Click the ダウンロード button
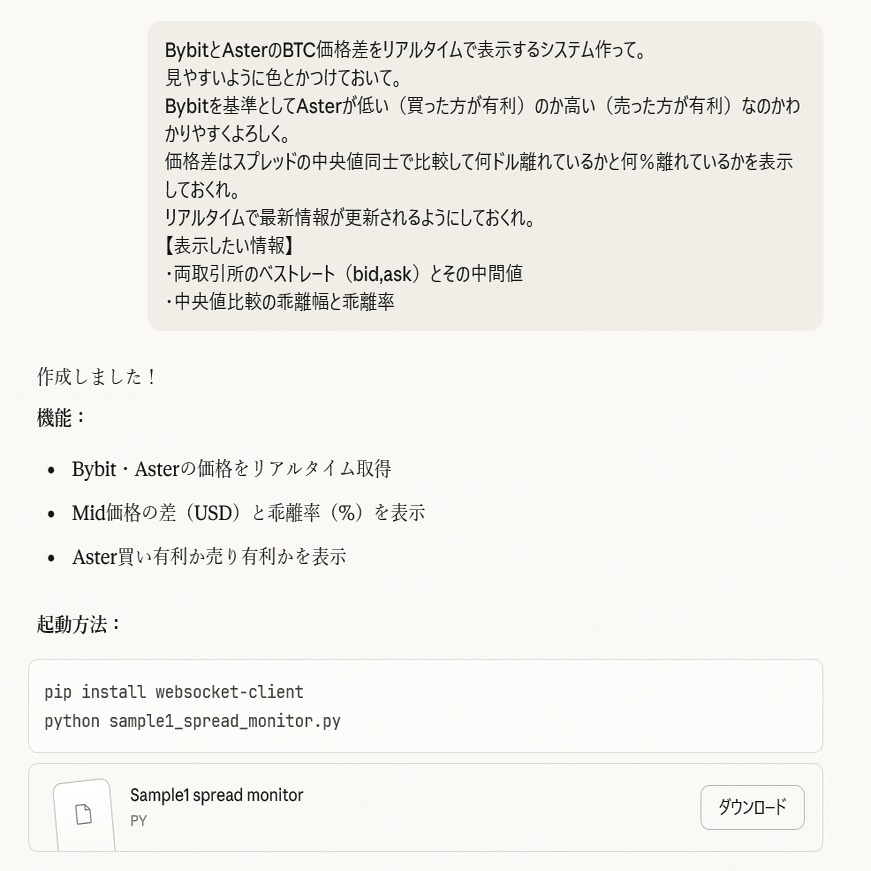 (x=752, y=807)
